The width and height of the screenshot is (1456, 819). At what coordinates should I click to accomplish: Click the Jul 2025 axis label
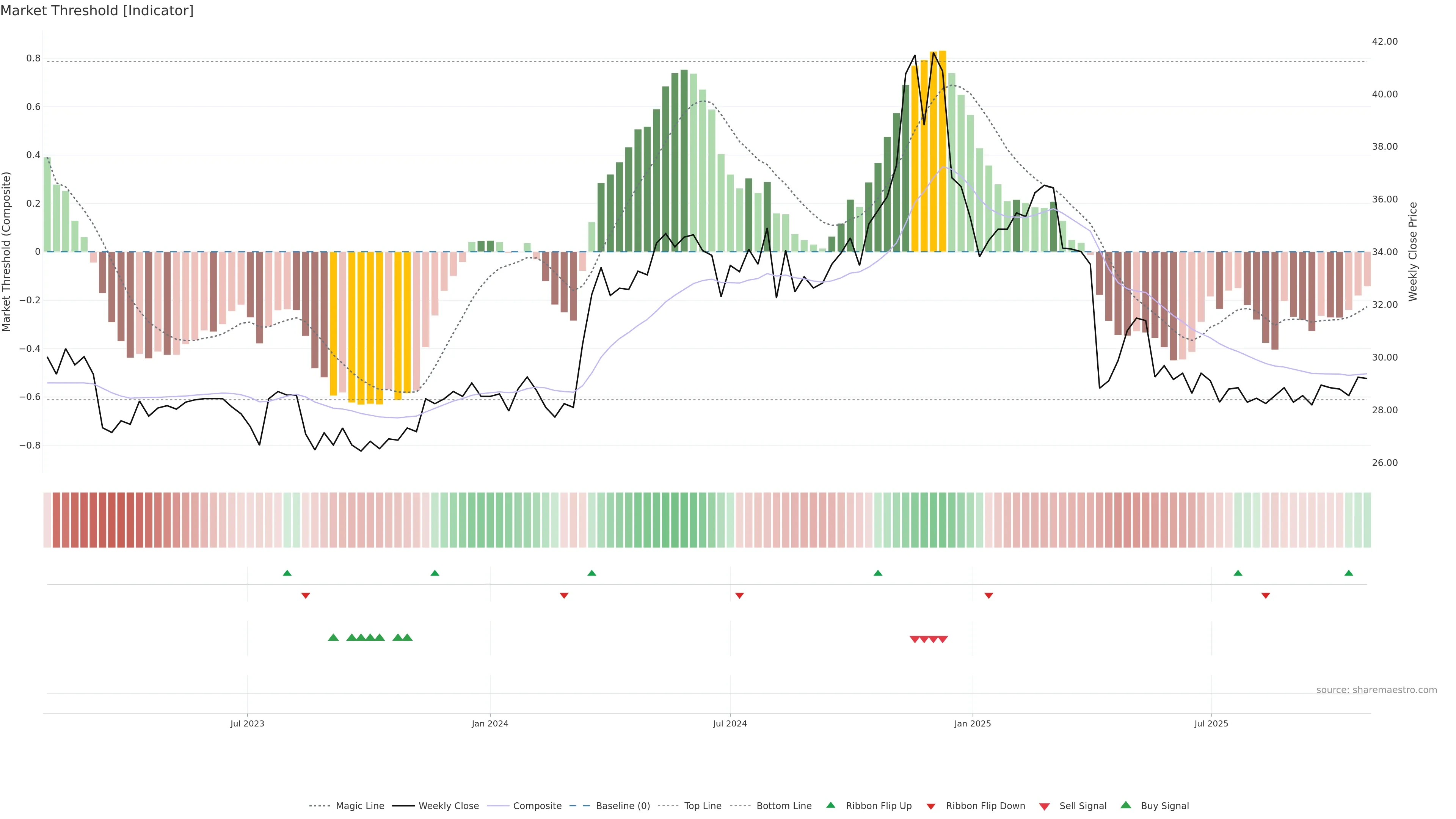(x=1211, y=723)
